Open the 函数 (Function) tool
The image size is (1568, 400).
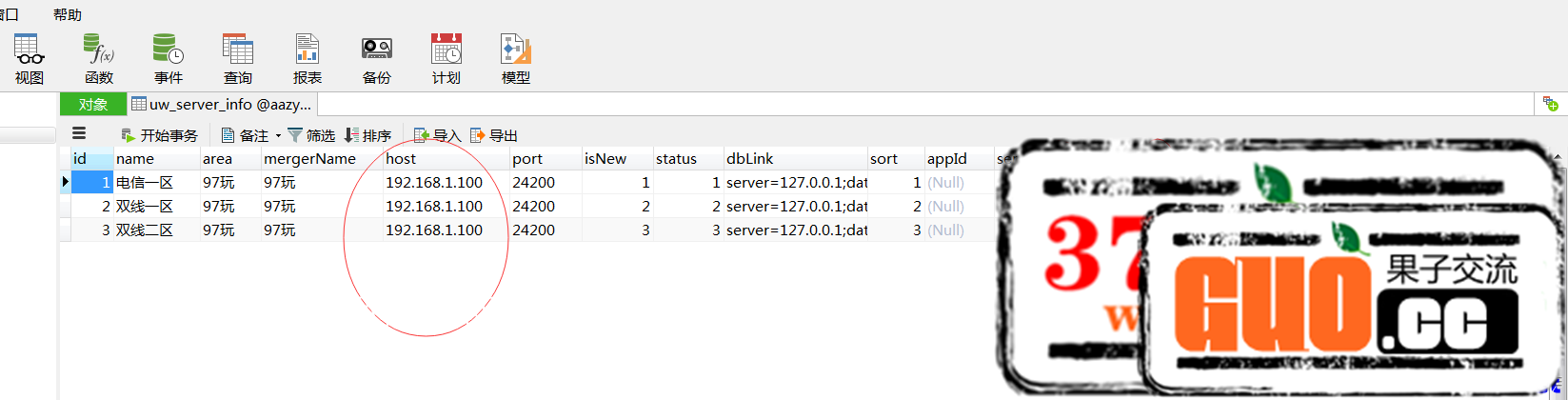pyautogui.click(x=99, y=59)
